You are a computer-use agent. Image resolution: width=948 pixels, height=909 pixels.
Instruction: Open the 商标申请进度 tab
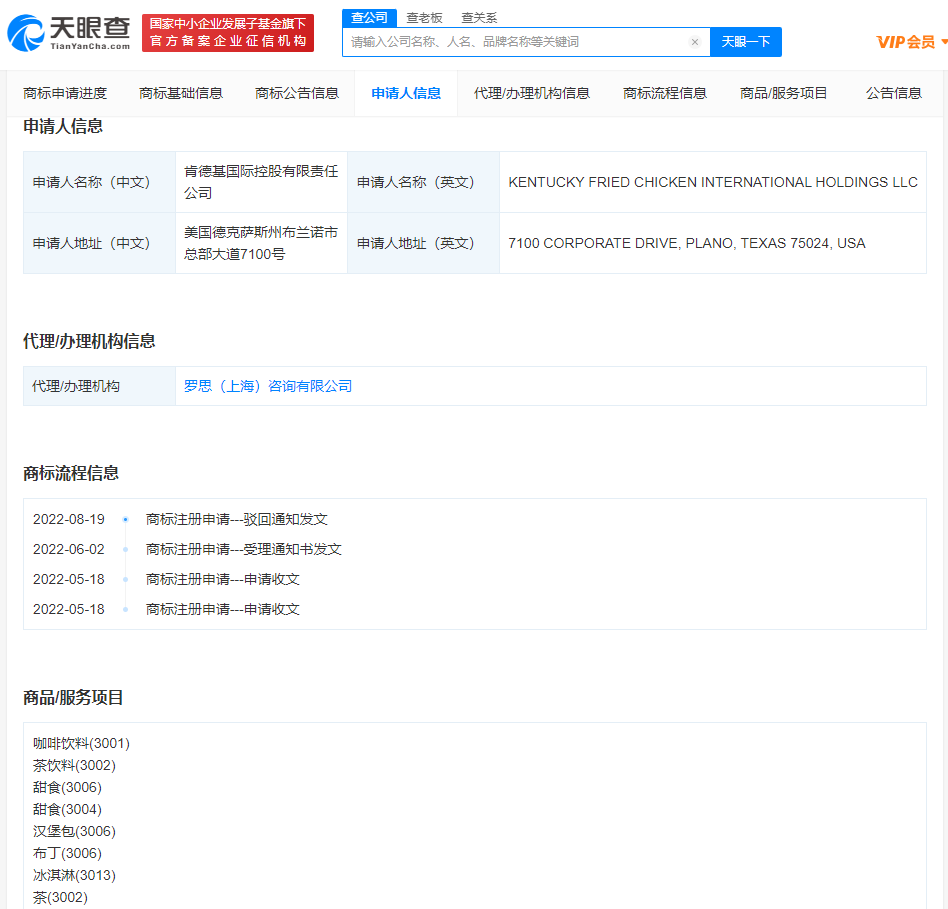[66, 92]
